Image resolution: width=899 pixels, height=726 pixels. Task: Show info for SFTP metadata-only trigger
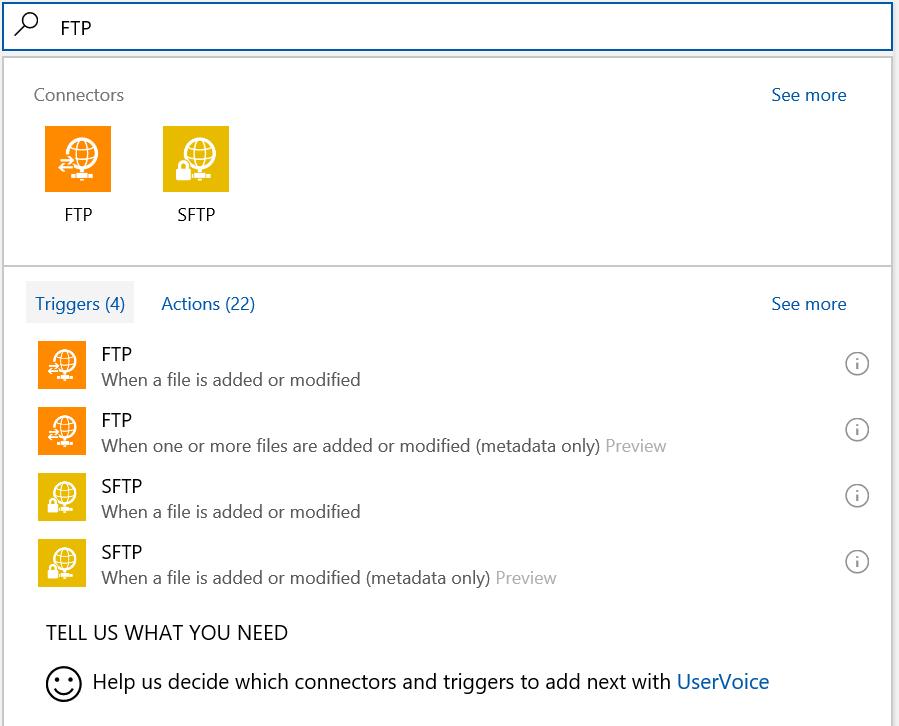click(x=857, y=562)
